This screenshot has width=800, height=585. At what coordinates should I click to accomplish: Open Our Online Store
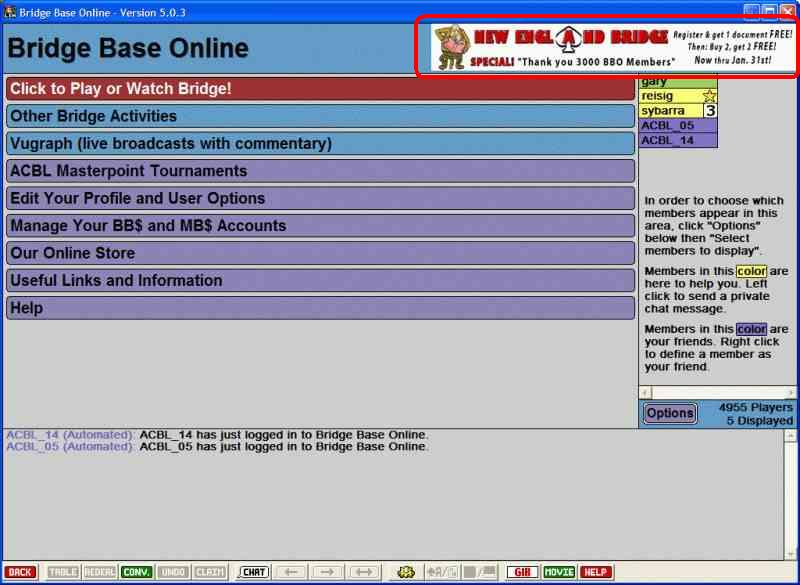pyautogui.click(x=320, y=253)
